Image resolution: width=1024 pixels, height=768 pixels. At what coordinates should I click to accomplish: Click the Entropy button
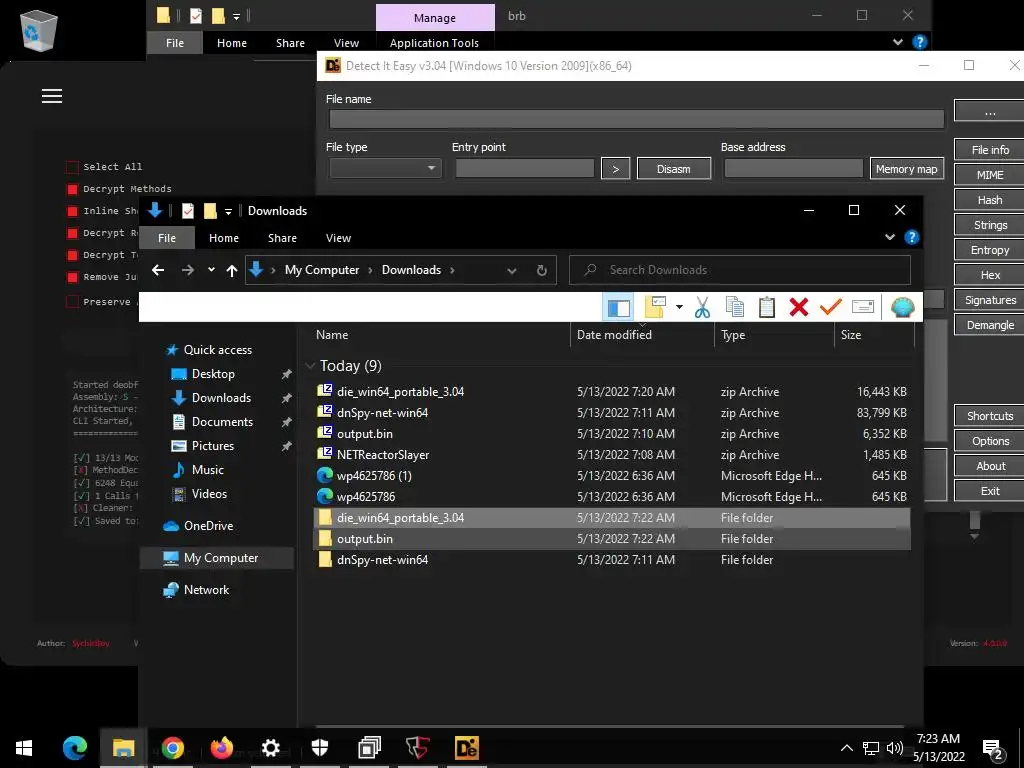(989, 250)
